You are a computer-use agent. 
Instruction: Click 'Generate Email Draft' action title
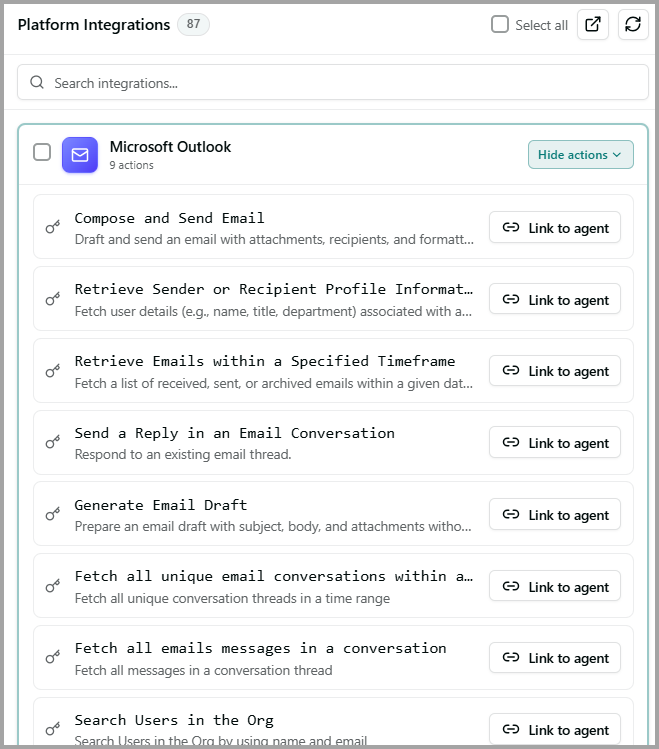click(x=161, y=505)
